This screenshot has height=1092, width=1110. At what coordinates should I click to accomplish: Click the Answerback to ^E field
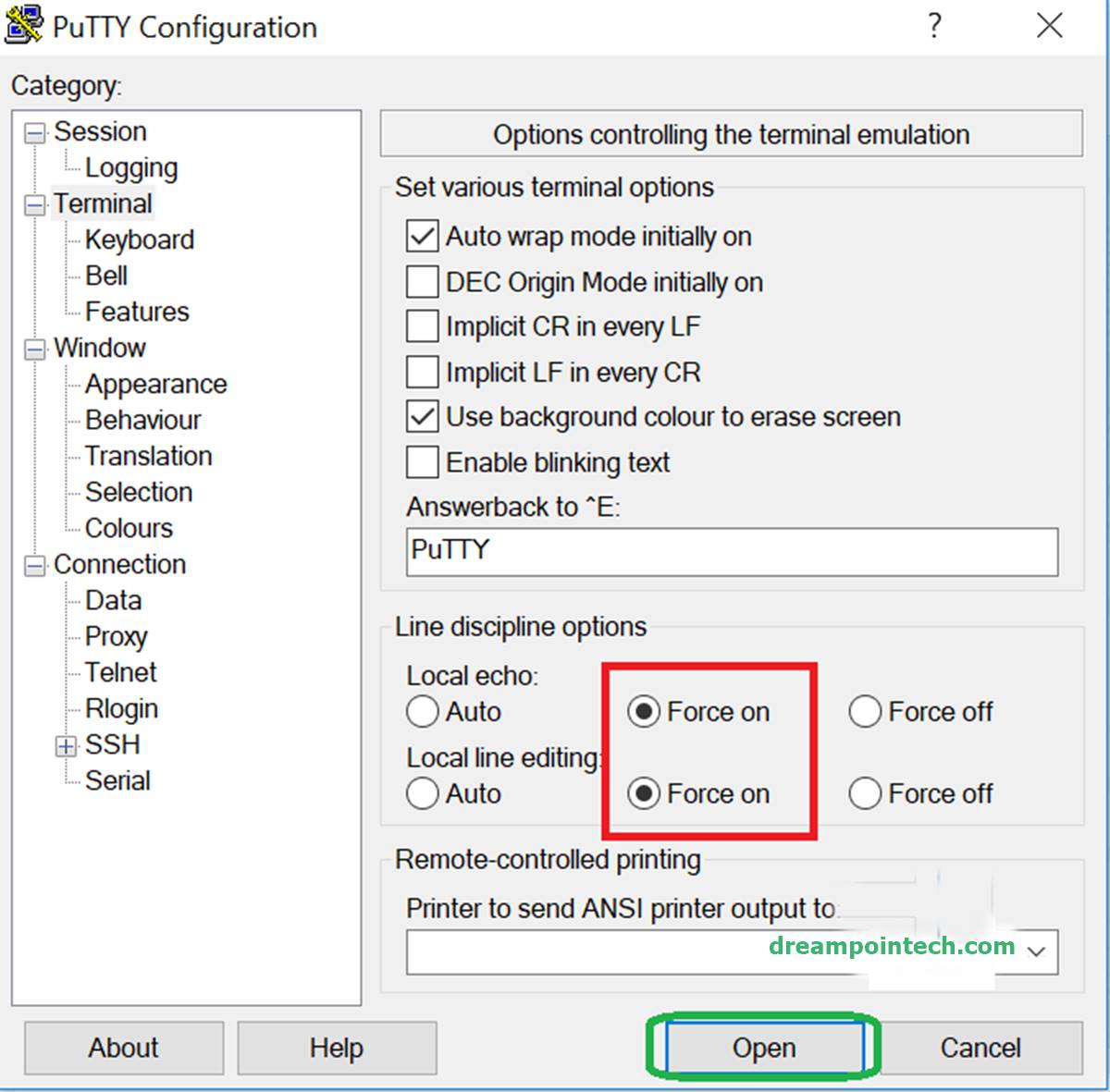point(731,551)
